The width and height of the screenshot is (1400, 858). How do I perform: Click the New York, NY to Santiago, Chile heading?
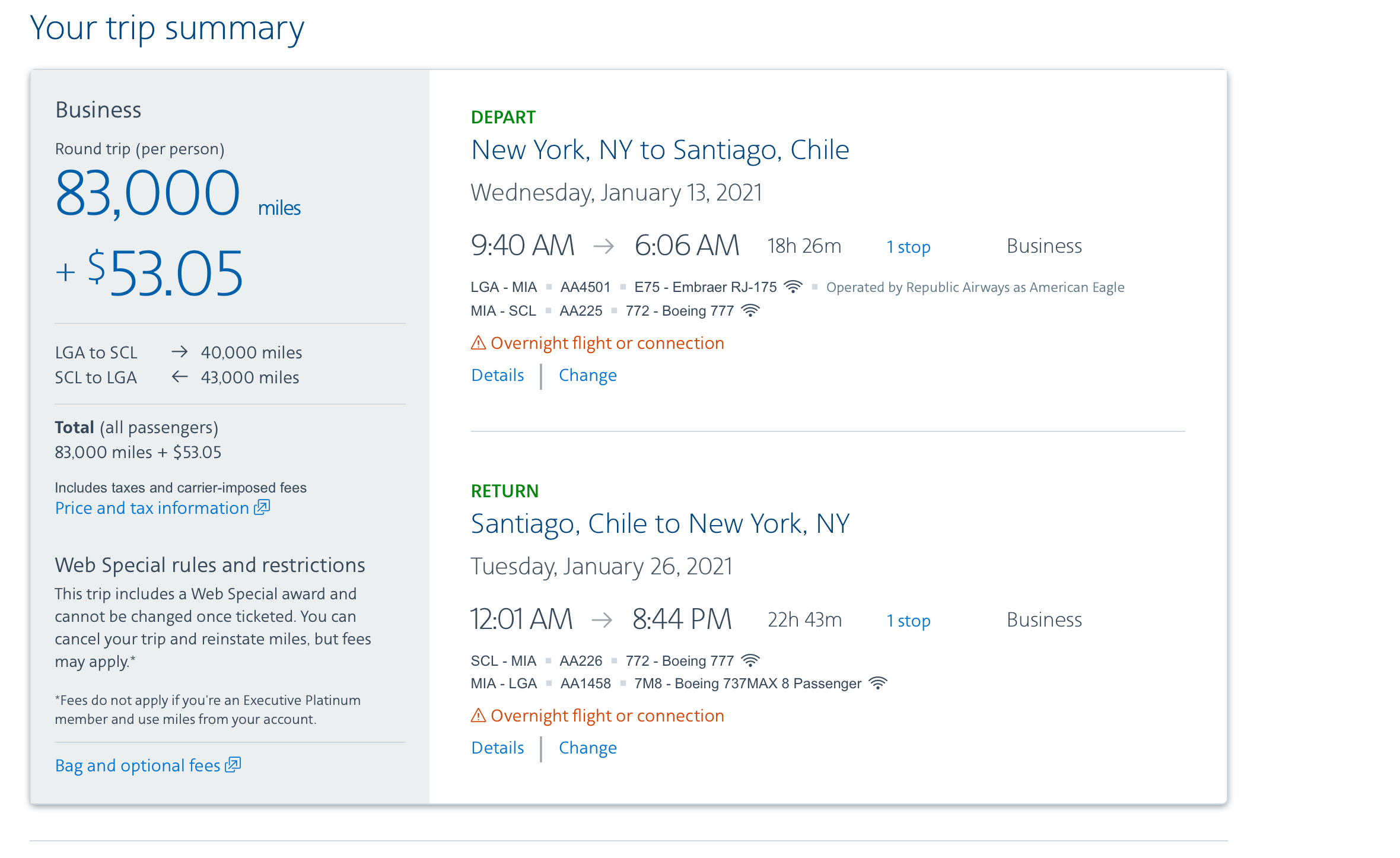click(660, 150)
